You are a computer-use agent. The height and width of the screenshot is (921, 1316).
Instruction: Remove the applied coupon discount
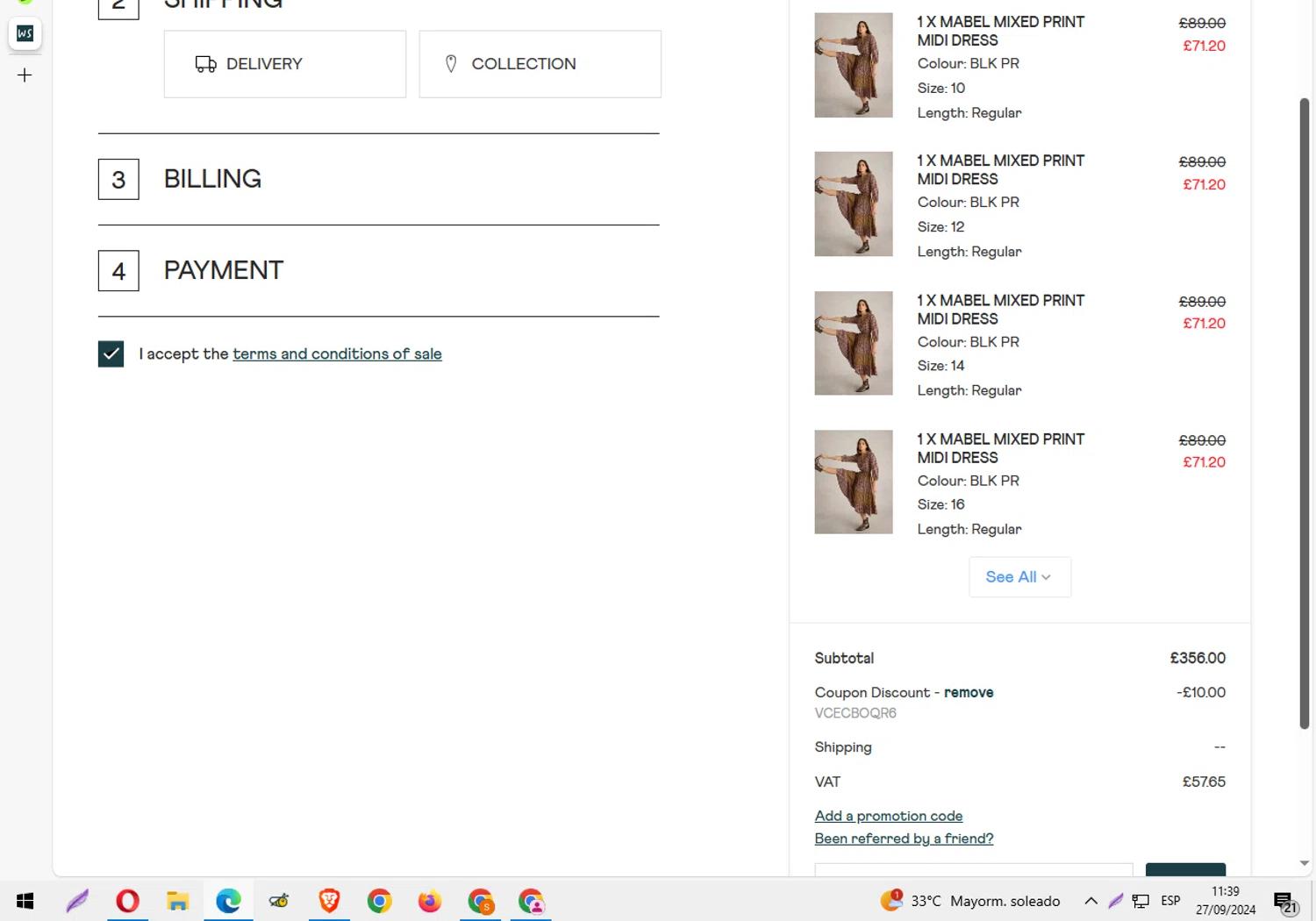[969, 693]
